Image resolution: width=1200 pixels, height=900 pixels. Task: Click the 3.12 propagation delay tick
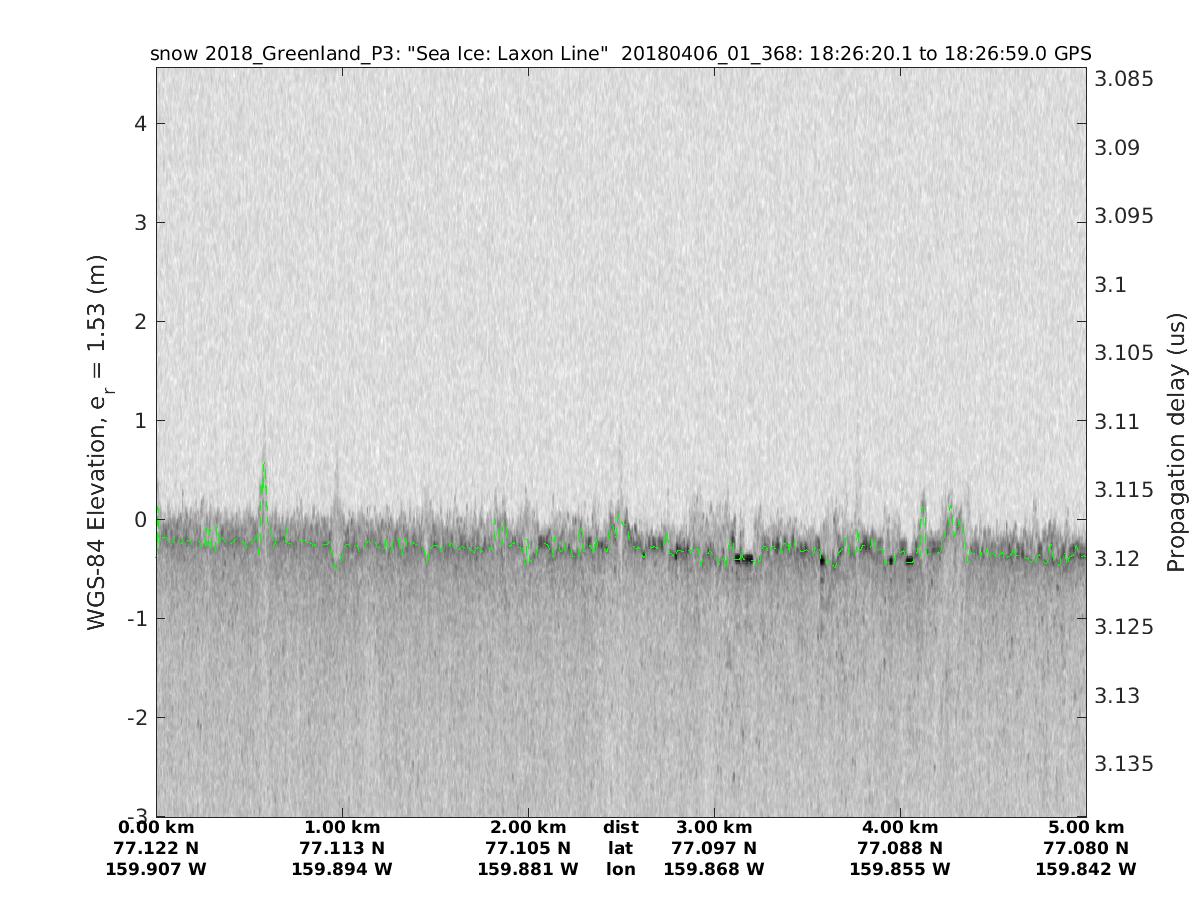(1116, 558)
